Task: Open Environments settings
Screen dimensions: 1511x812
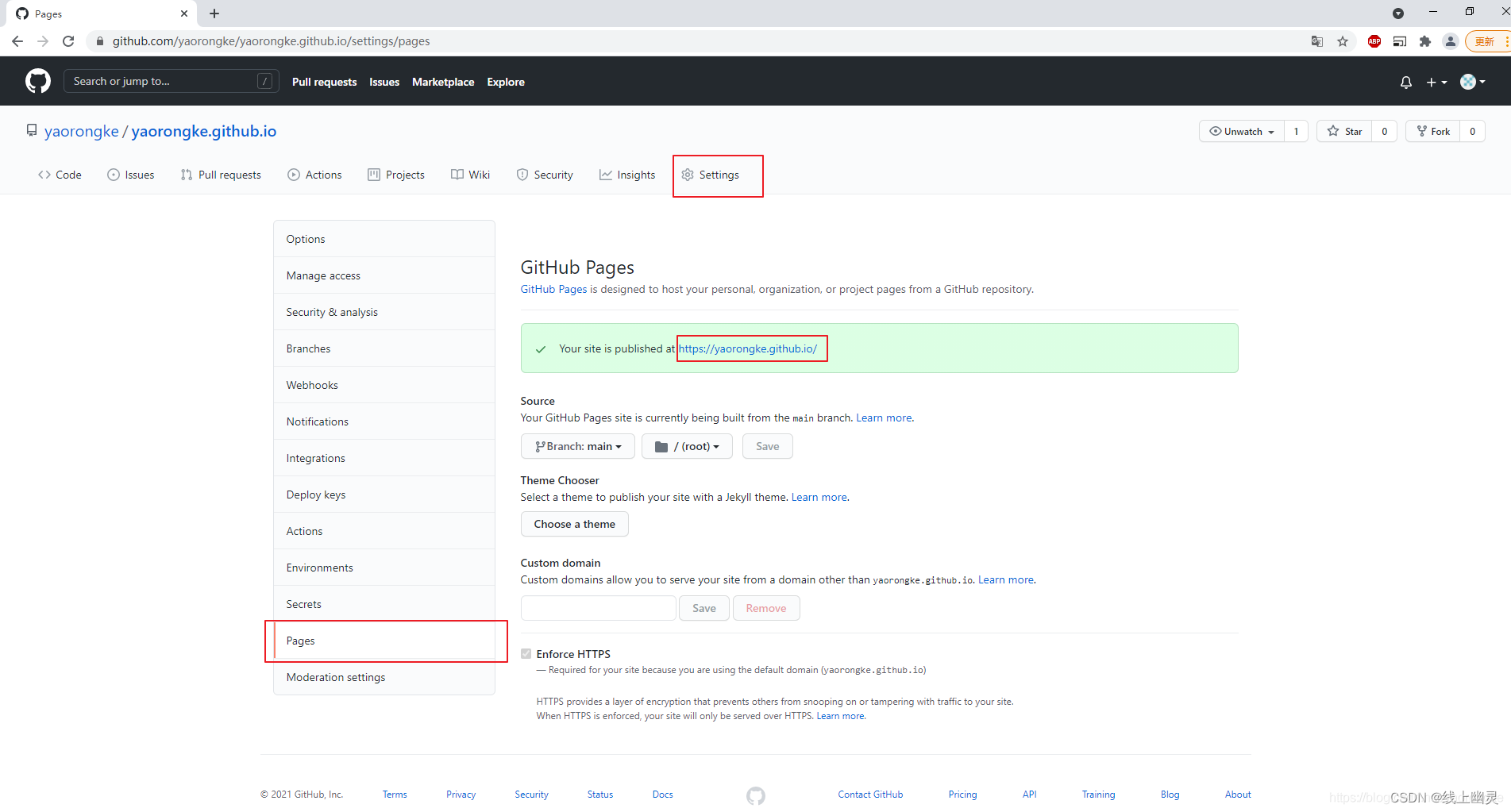Action: point(384,568)
